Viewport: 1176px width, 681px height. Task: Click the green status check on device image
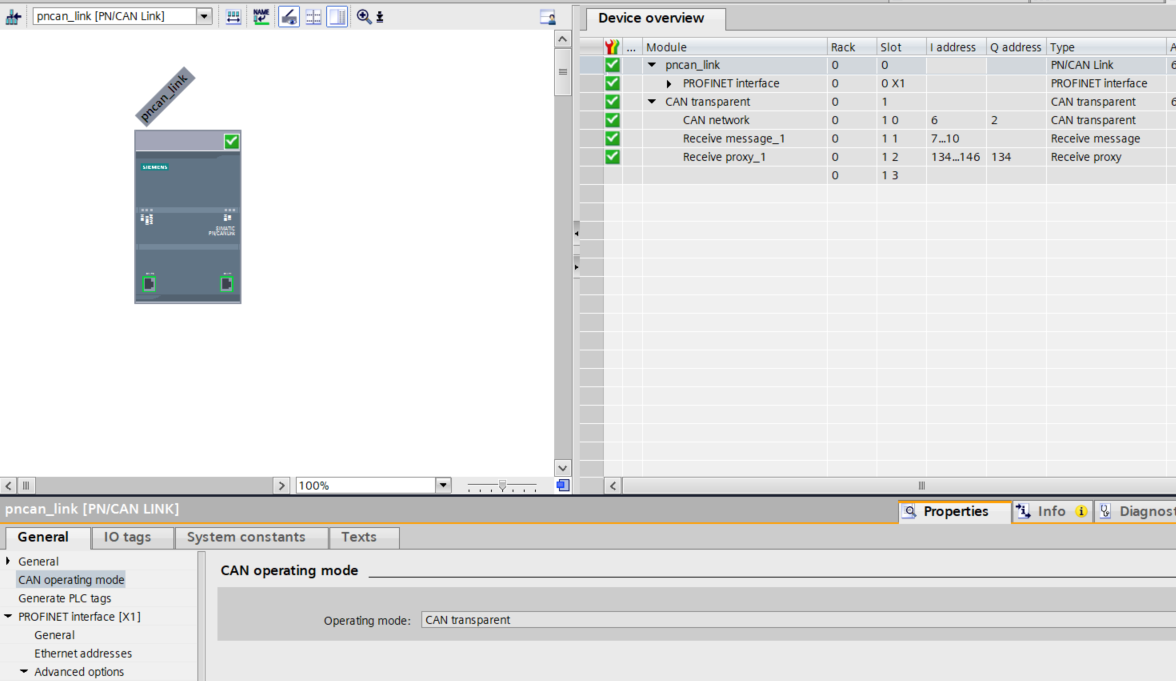(231, 141)
